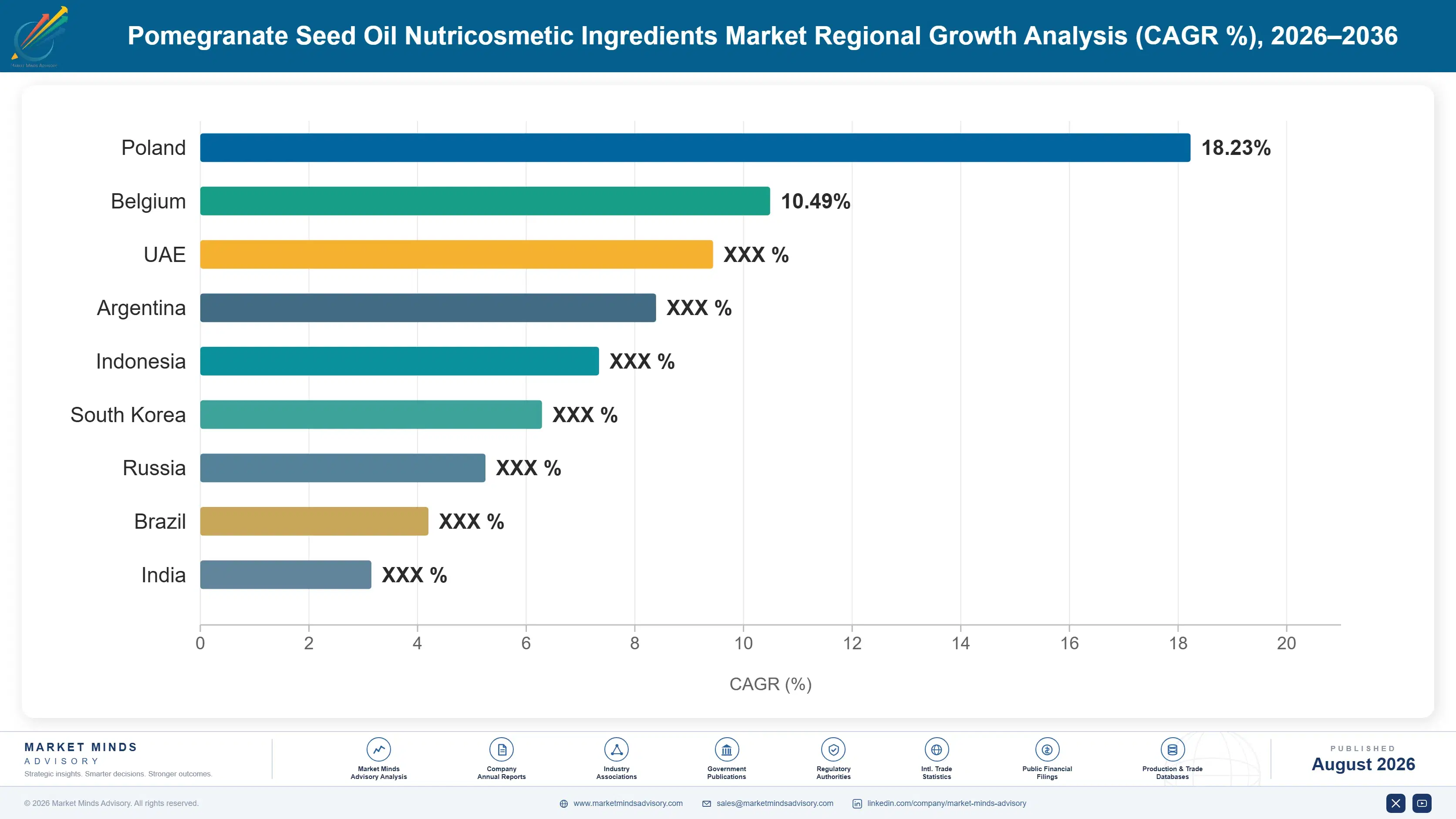The height and width of the screenshot is (819, 1456).
Task: Click the Regulatory Authorities shield icon
Action: (833, 749)
